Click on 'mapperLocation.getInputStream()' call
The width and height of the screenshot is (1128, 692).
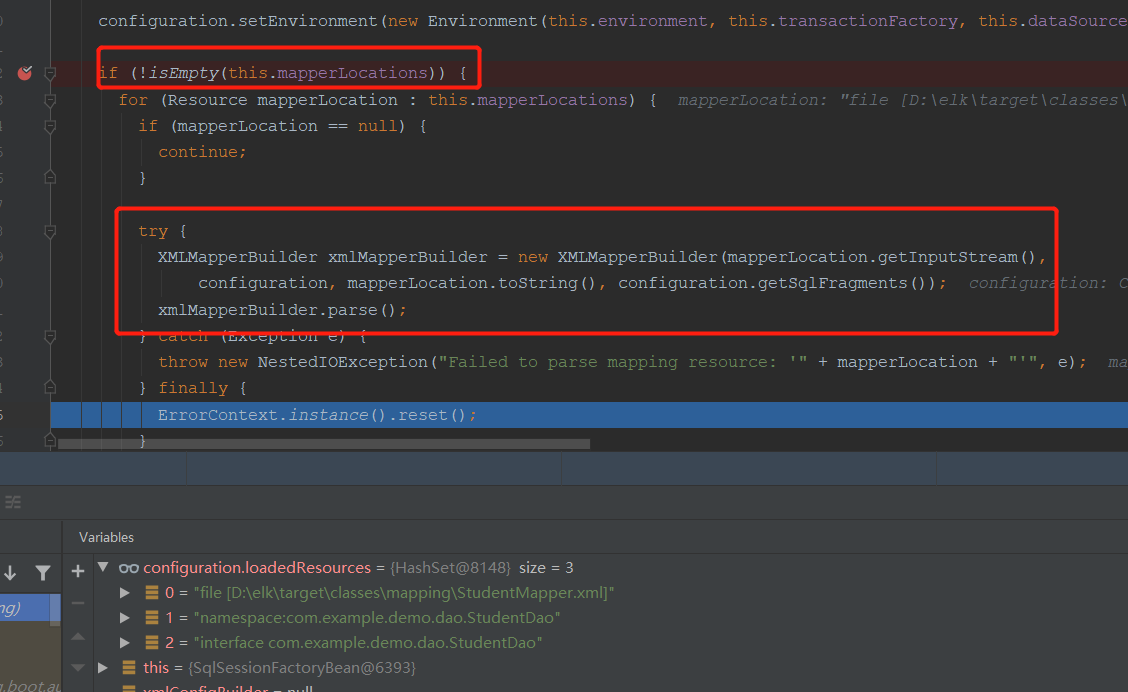[881, 257]
